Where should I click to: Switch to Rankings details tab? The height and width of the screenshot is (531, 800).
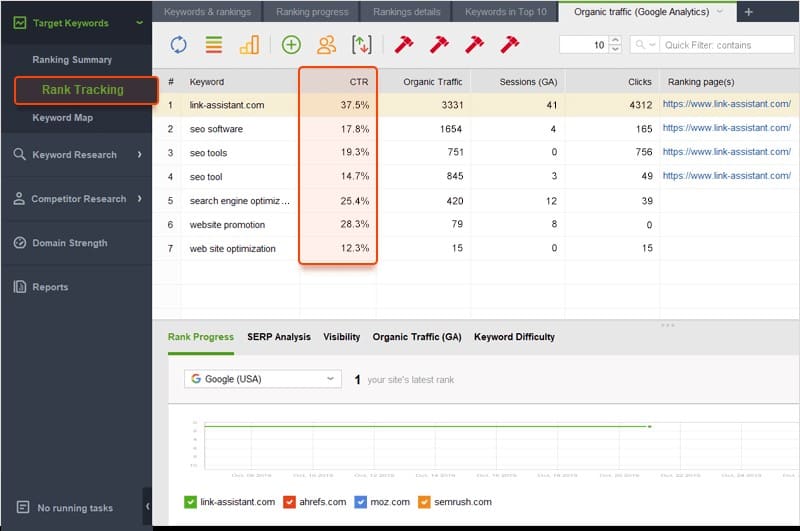[x=406, y=12]
